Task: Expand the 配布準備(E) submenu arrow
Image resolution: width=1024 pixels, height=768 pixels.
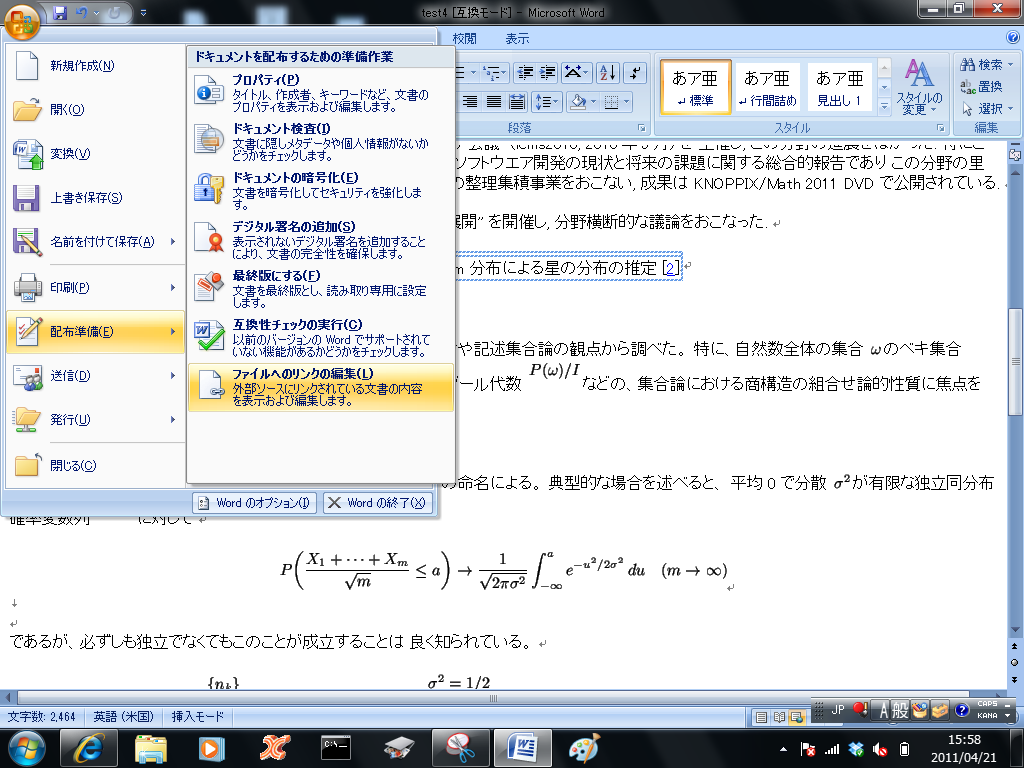Action: click(x=173, y=332)
